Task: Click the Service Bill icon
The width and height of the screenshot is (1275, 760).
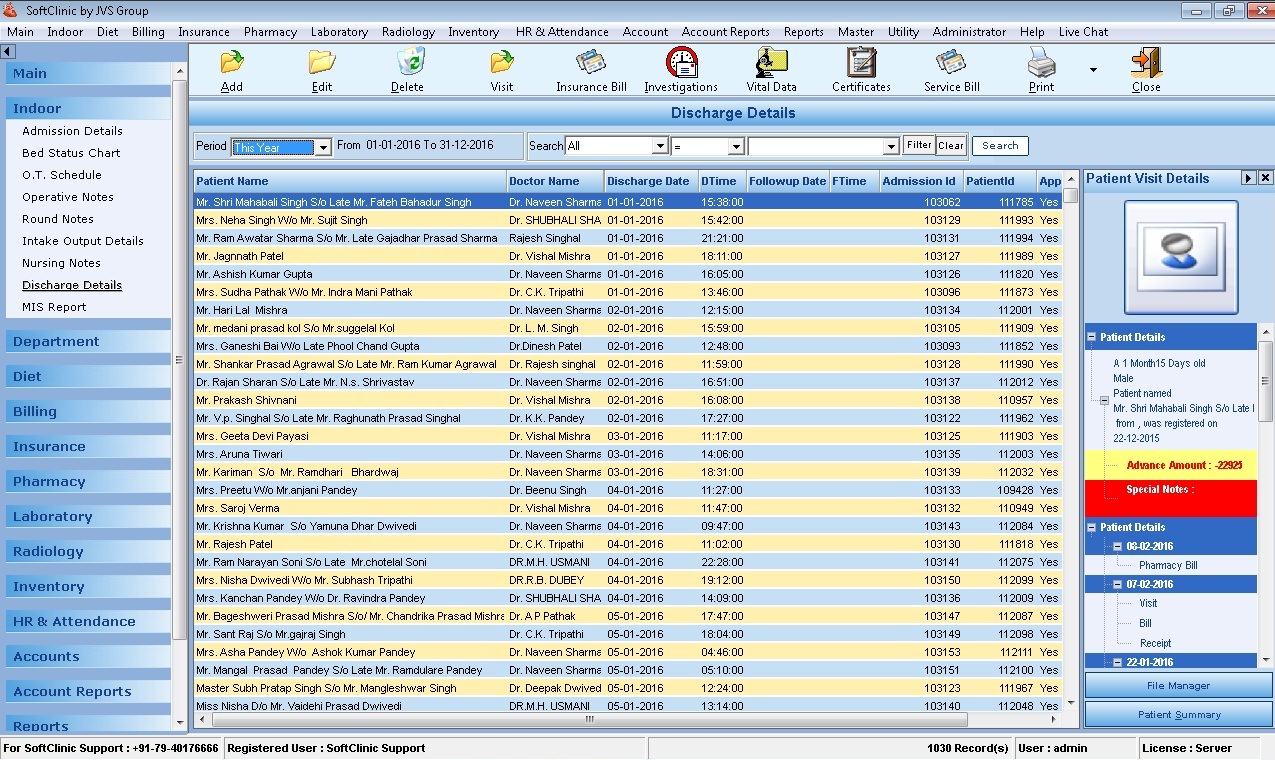Action: click(x=951, y=63)
